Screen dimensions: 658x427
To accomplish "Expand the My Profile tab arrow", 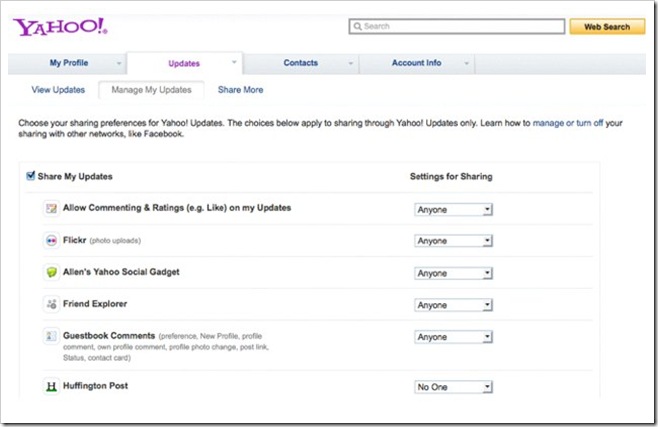I will tap(119, 63).
